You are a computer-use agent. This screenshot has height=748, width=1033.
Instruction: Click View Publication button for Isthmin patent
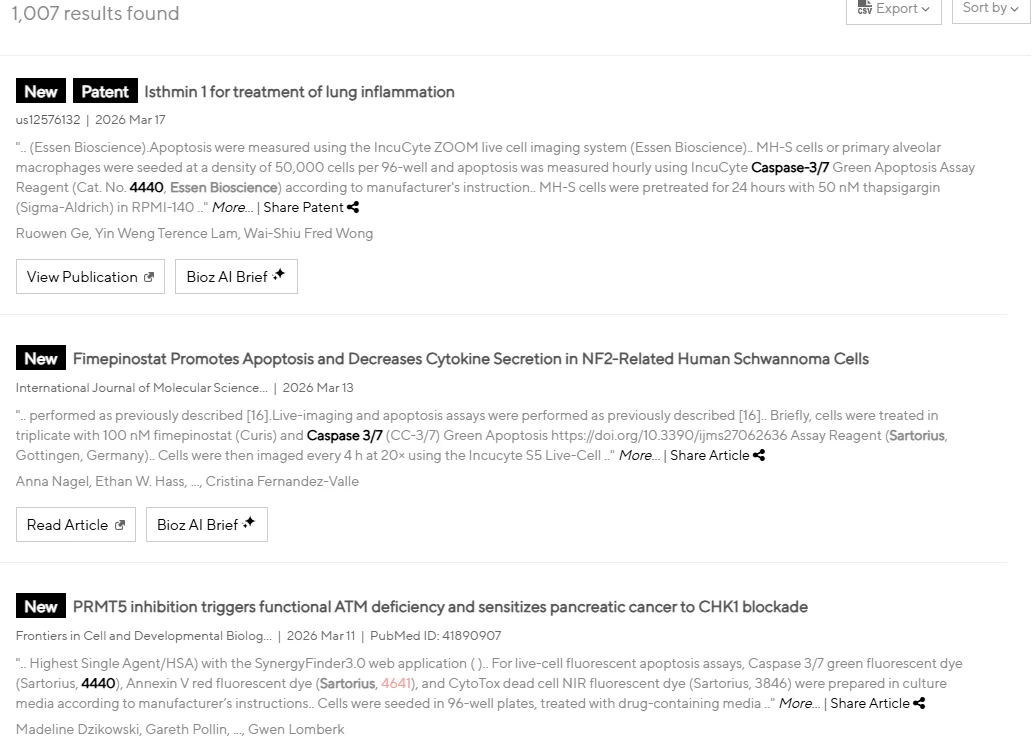click(90, 277)
